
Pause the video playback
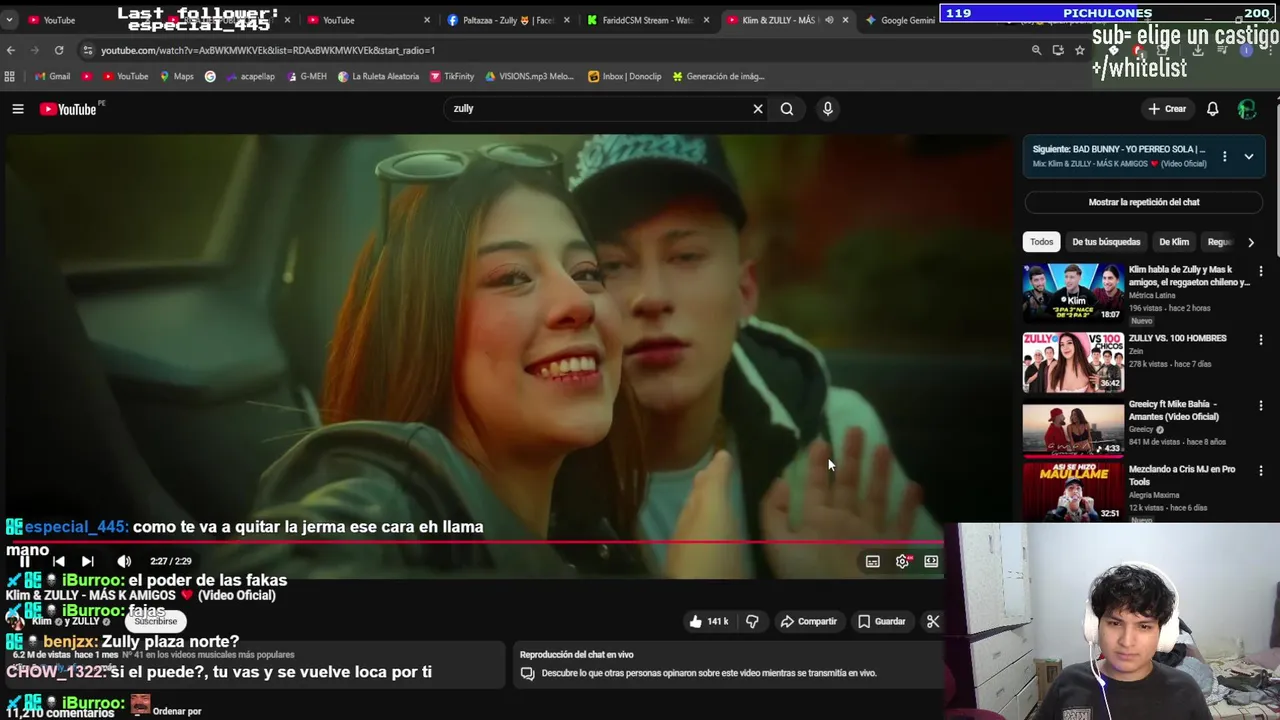[24, 561]
